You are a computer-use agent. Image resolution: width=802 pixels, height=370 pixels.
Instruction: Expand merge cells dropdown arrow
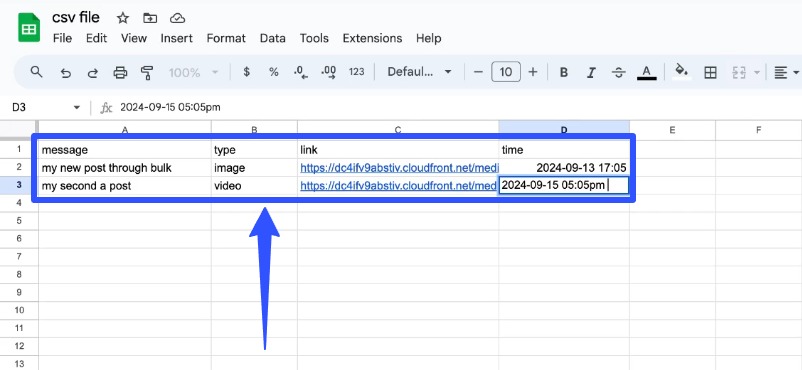click(x=757, y=72)
